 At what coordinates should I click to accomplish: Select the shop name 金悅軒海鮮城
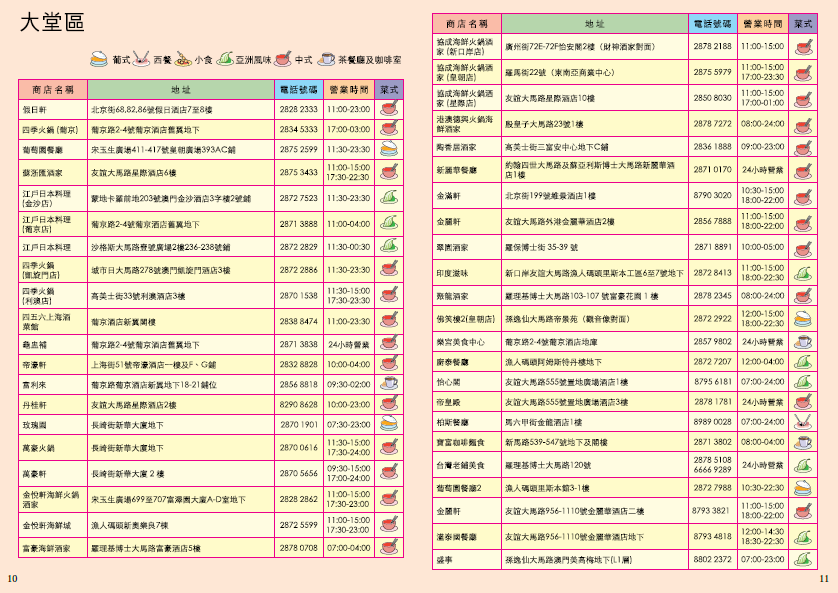(x=46, y=526)
